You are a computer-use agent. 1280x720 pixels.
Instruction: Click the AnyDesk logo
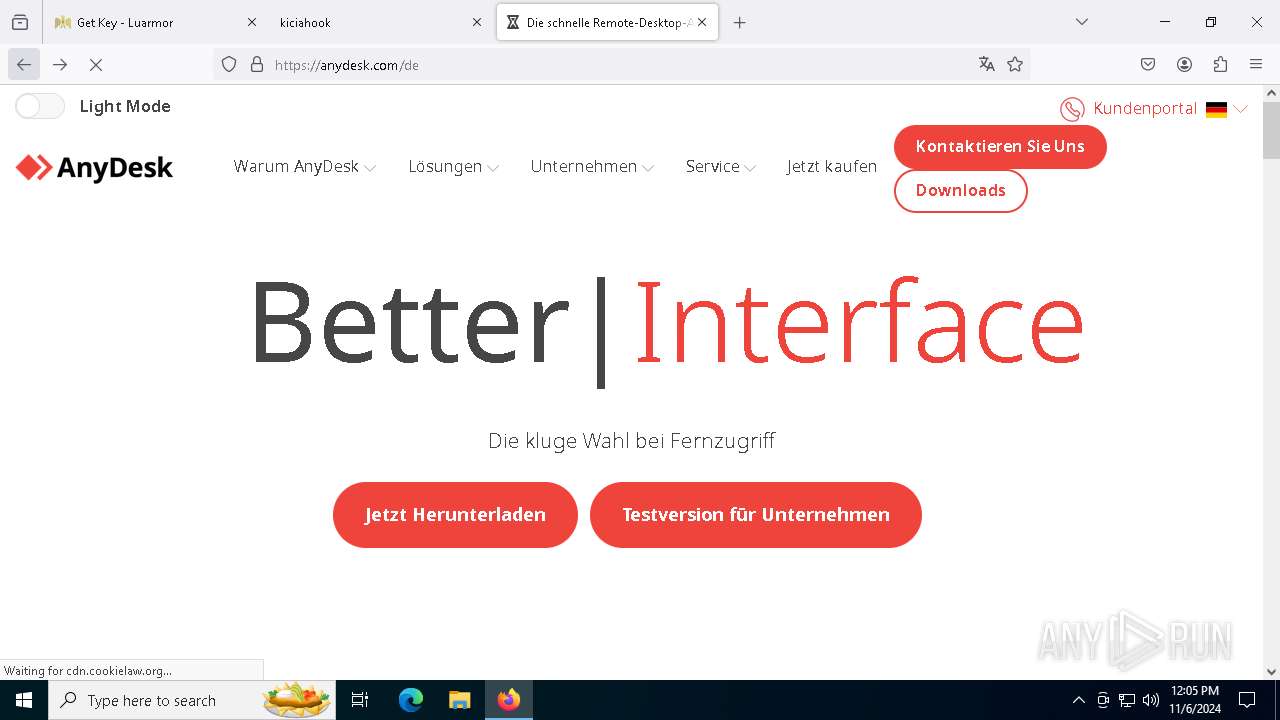(x=95, y=167)
